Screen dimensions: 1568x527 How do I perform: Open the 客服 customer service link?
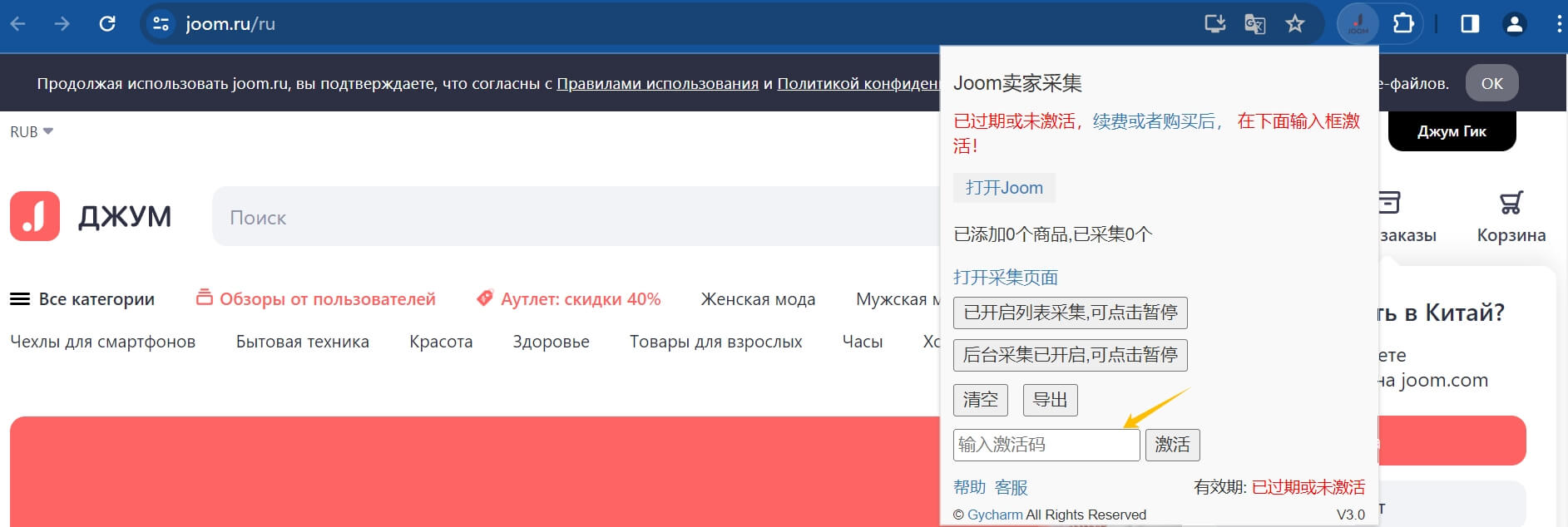point(1012,487)
